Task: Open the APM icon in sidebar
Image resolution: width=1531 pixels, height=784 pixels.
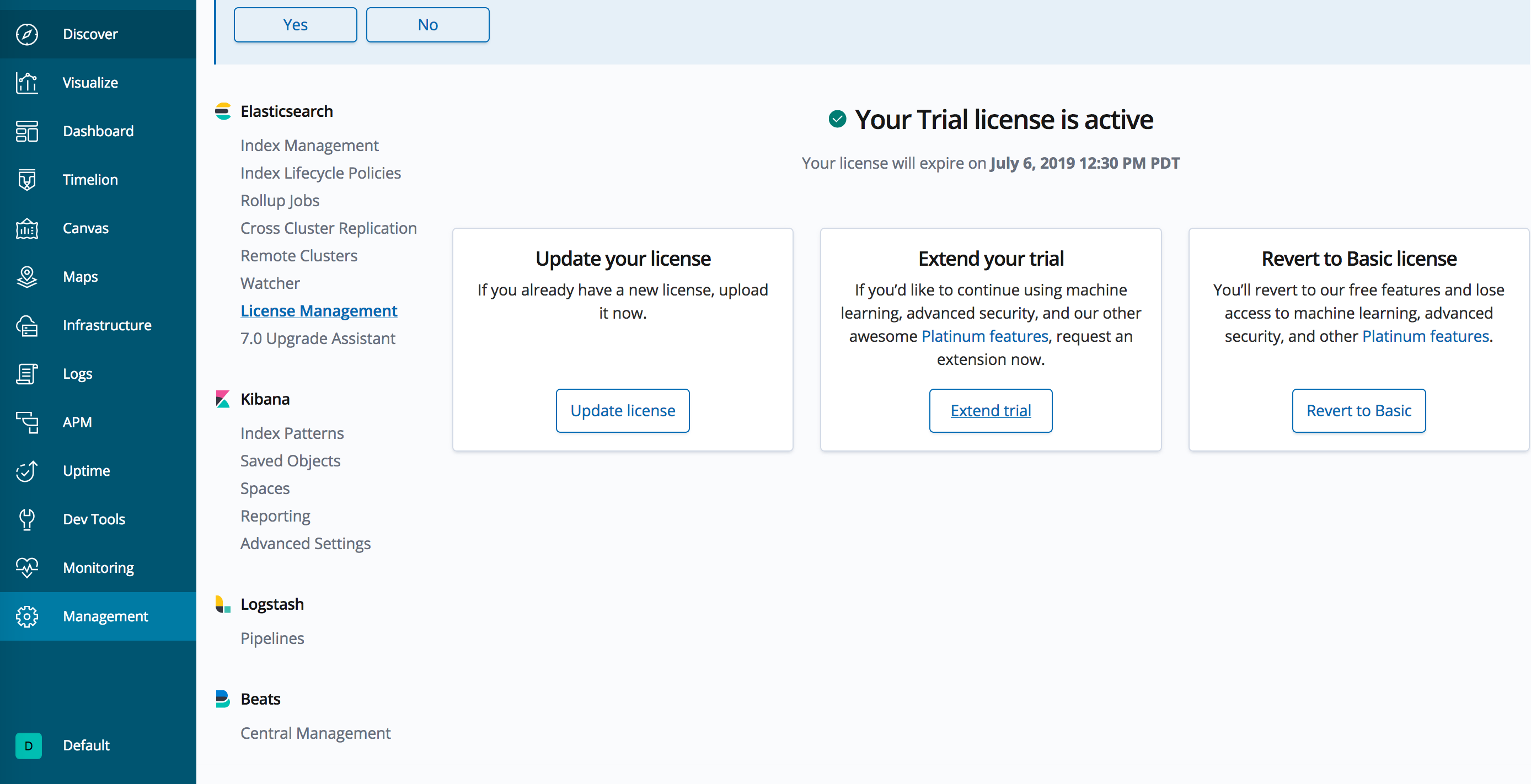Action: pyautogui.click(x=26, y=422)
